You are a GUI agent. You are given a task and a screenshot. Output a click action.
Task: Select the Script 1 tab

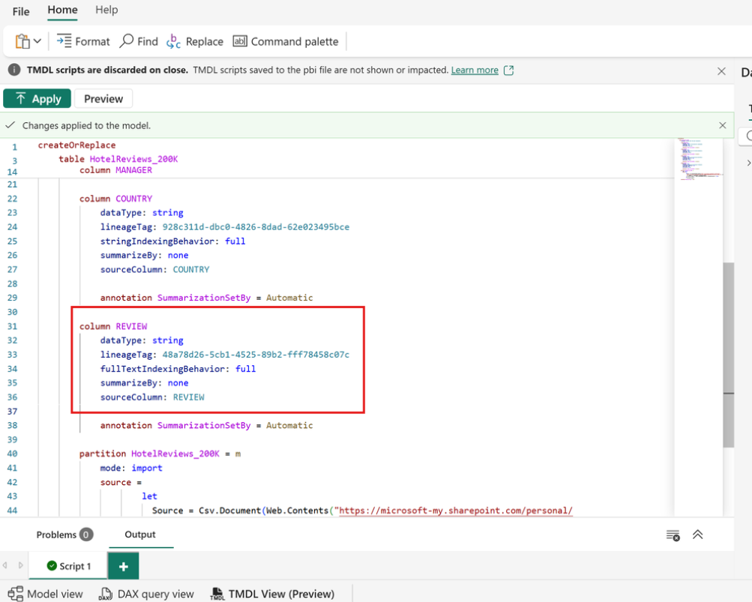click(x=69, y=566)
